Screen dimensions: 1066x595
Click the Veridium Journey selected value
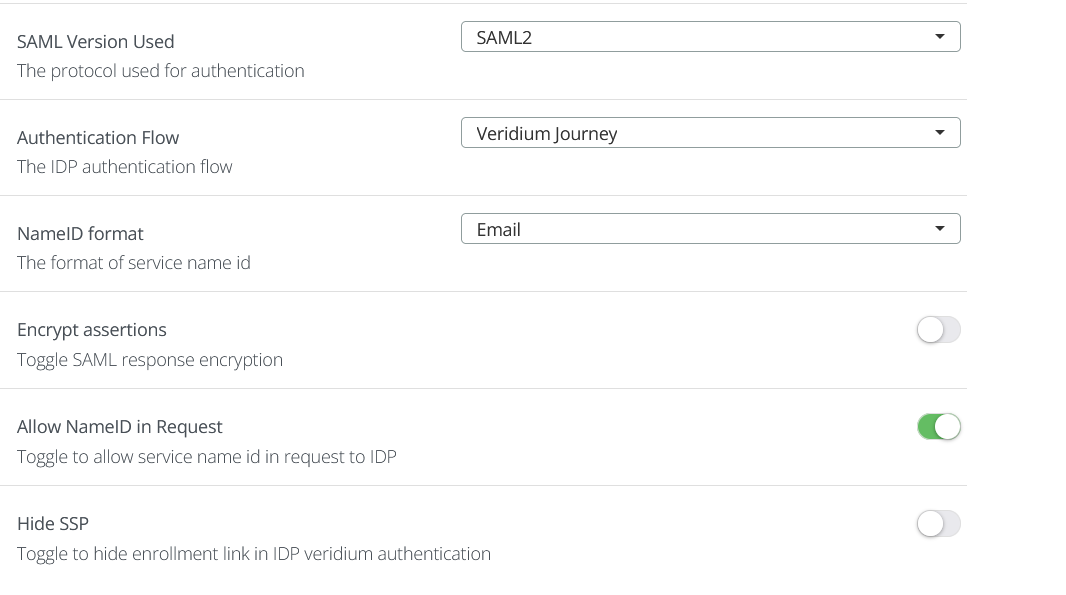coord(546,132)
